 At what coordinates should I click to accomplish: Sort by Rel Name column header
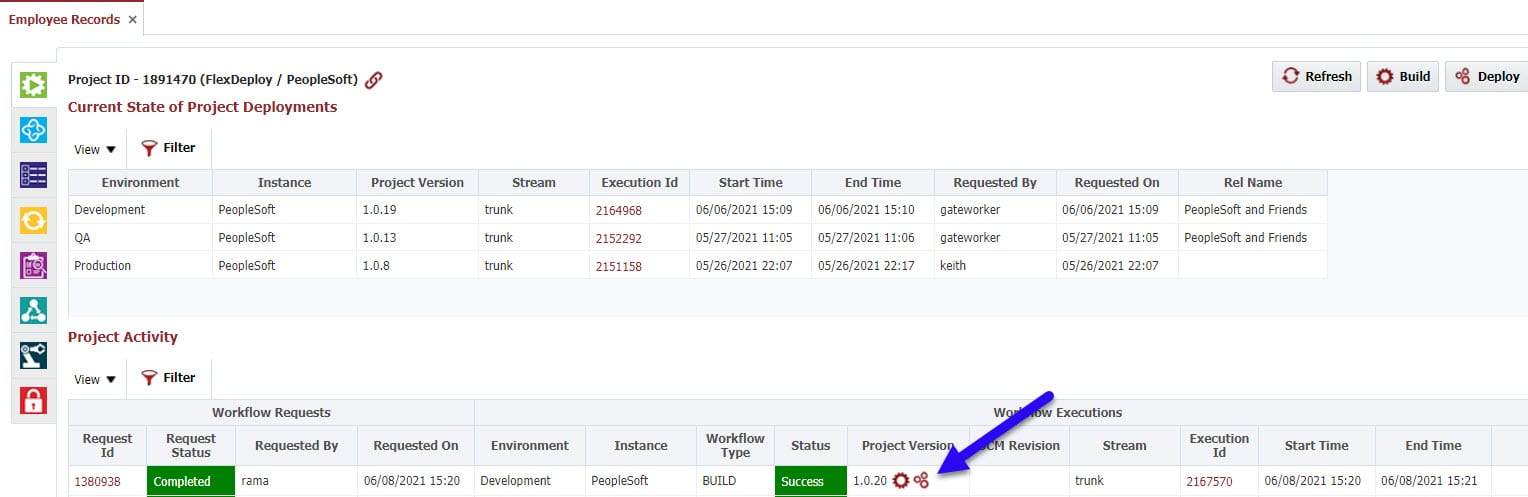pos(1253,183)
